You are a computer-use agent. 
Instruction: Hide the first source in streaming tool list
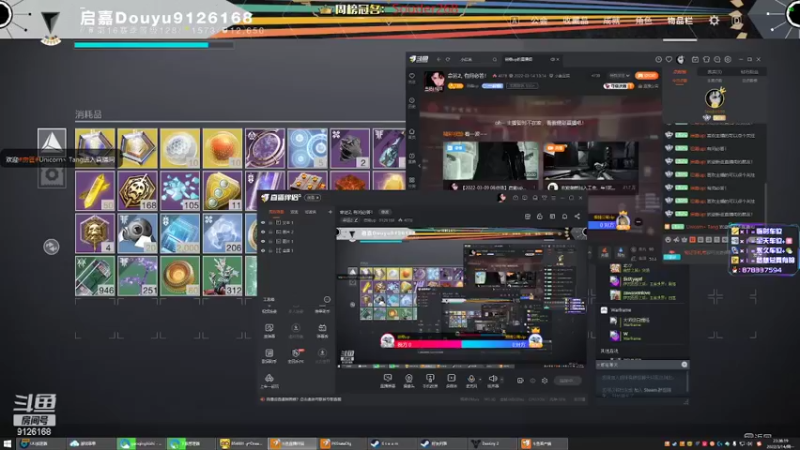pos(263,223)
